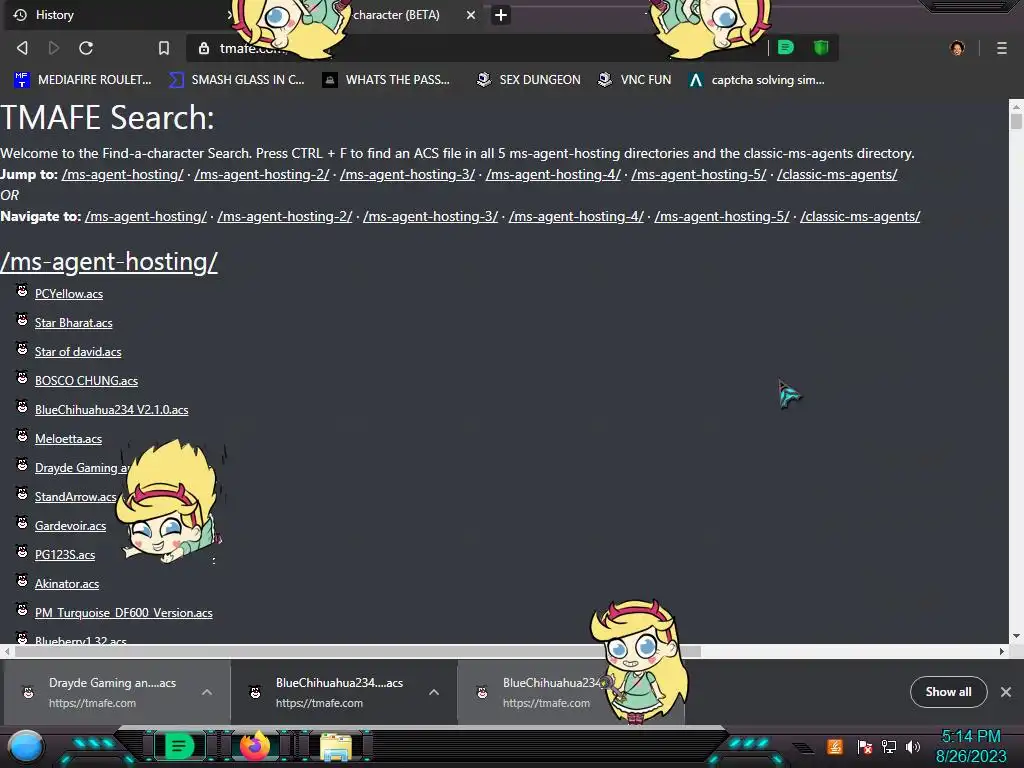Image resolution: width=1024 pixels, height=768 pixels.
Task: Click Show all downloads
Action: click(948, 692)
